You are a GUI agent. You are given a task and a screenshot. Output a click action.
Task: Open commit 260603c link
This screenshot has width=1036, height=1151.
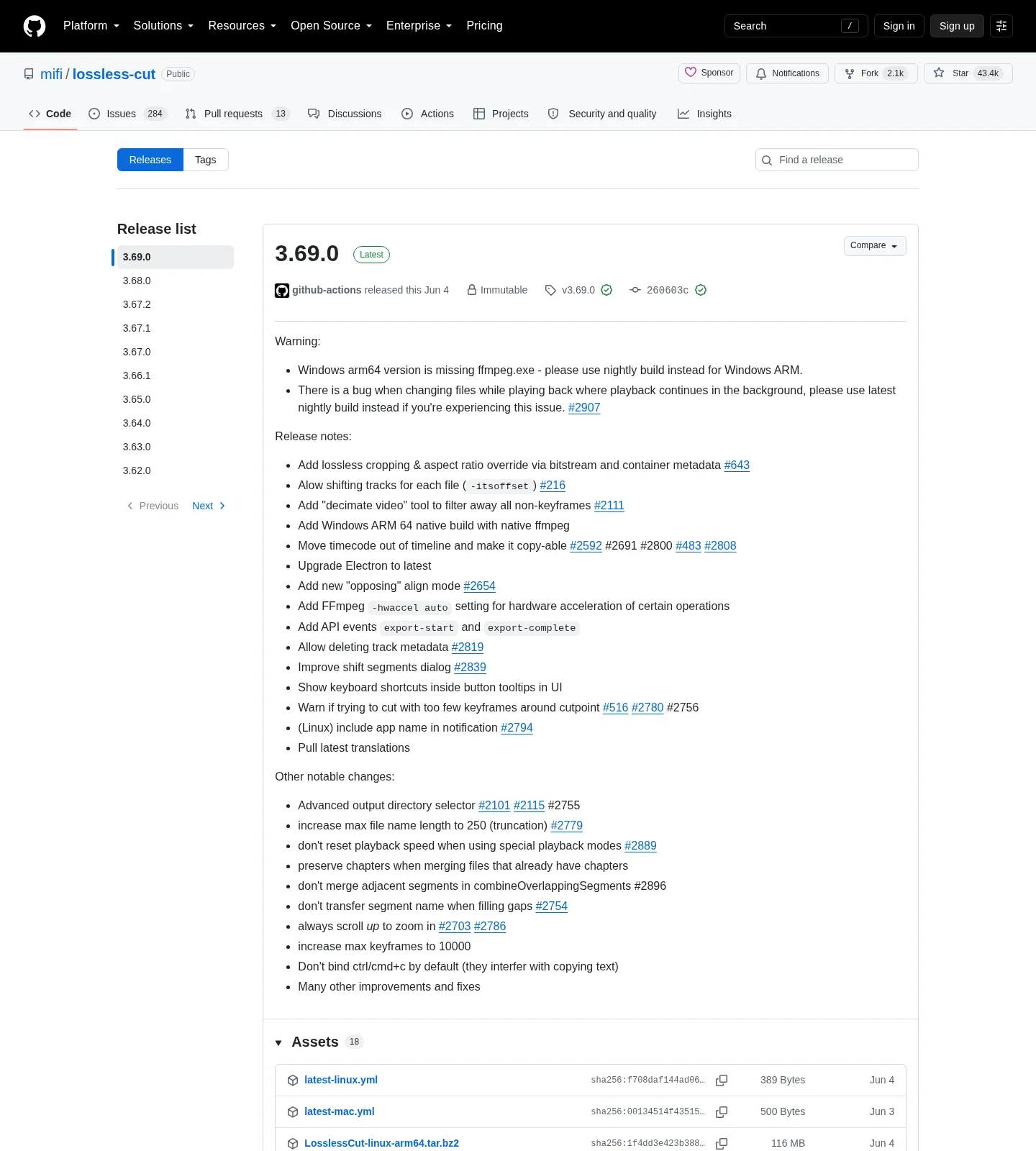click(x=668, y=290)
